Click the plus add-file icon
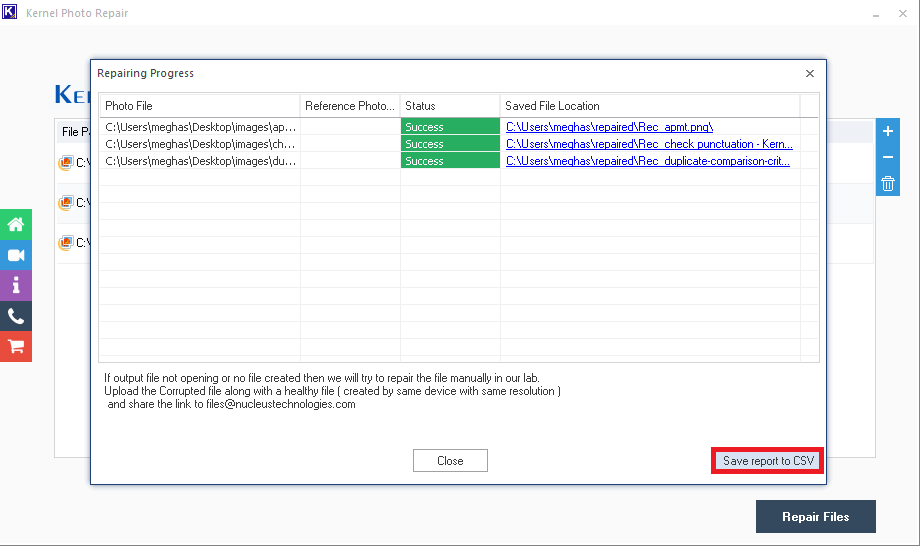The height and width of the screenshot is (546, 920). coord(888,131)
